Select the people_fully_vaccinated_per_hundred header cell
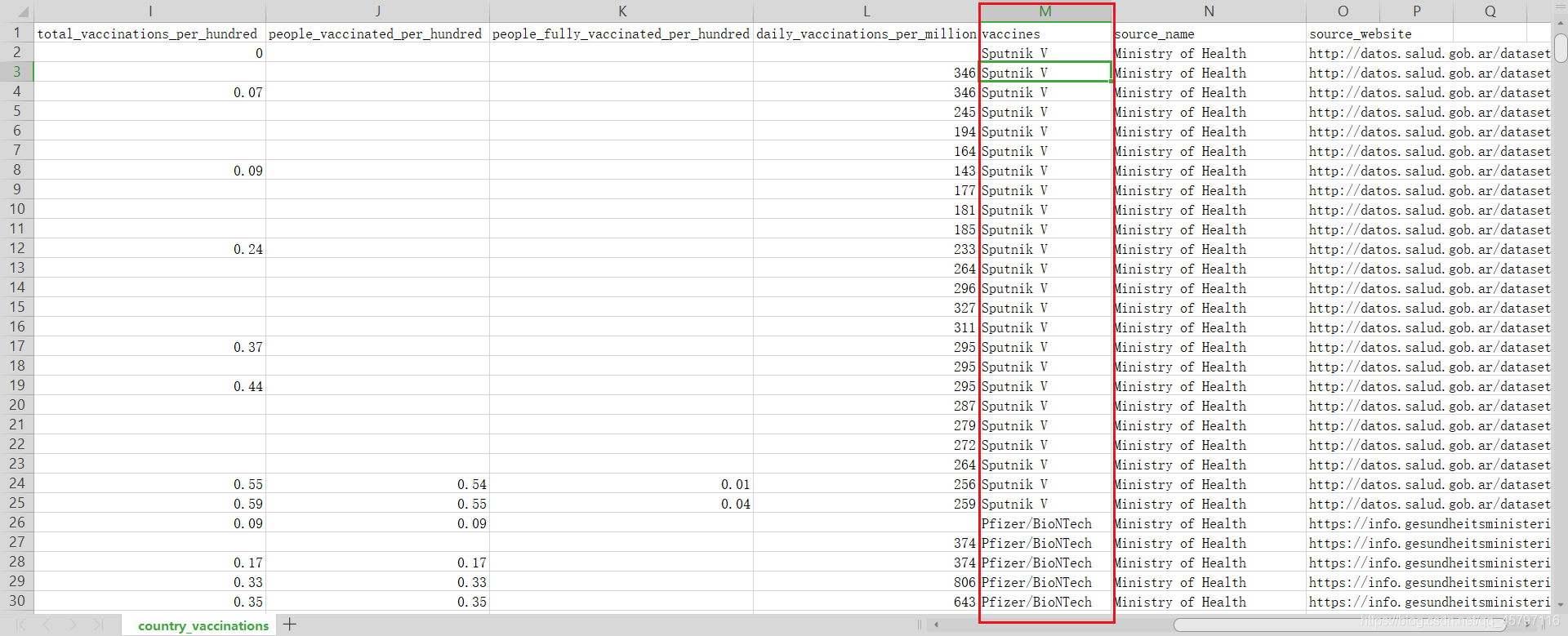1568x636 pixels. click(621, 33)
